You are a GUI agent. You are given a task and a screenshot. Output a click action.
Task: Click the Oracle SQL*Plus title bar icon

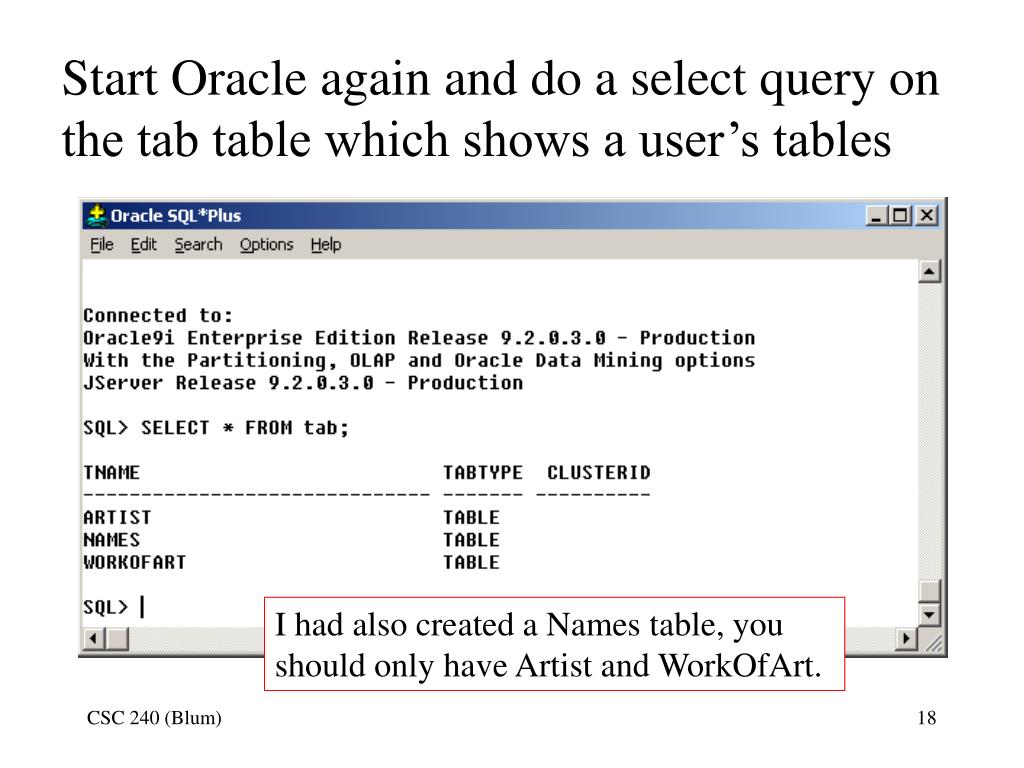click(97, 215)
